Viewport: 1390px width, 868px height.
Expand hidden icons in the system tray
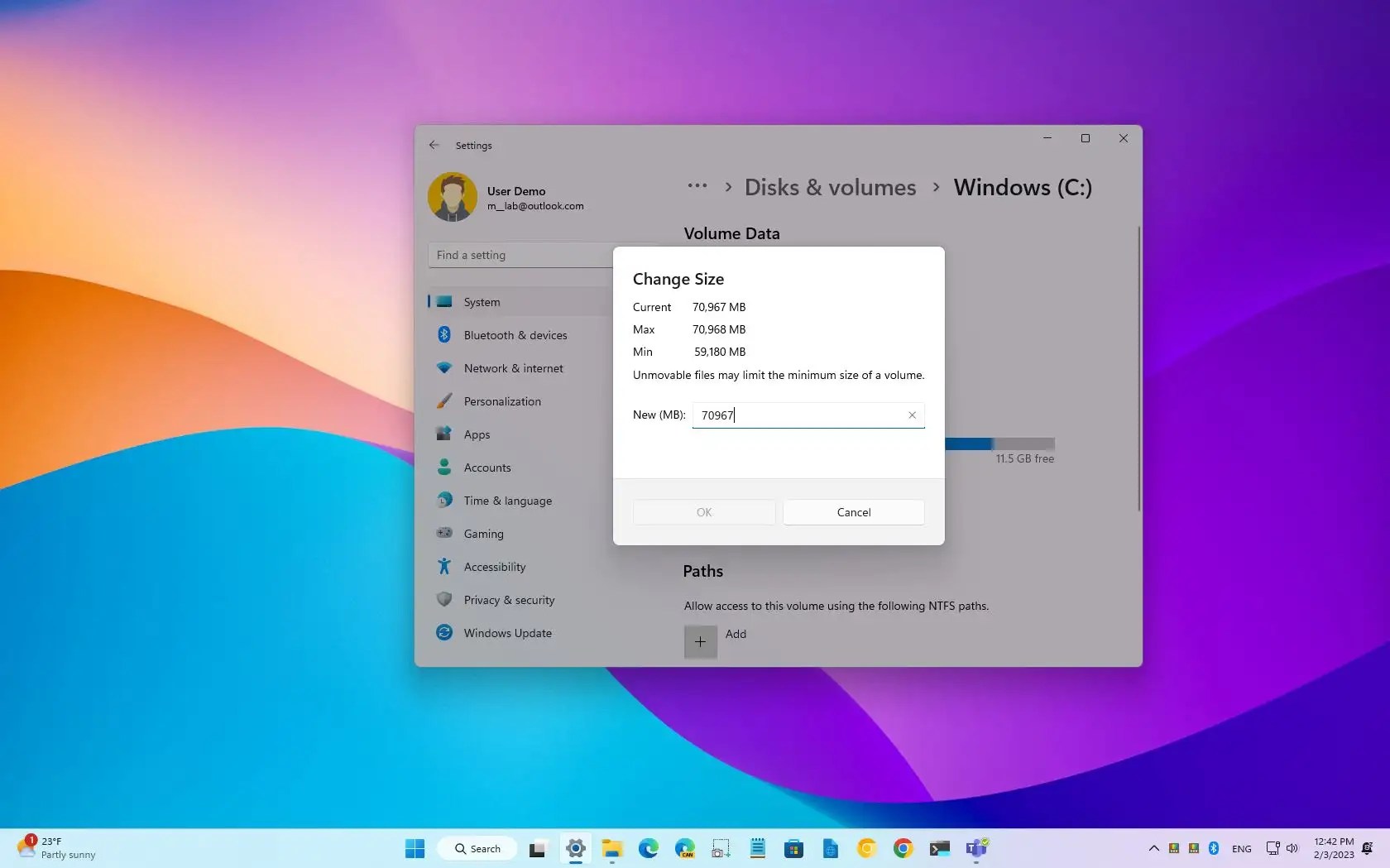pyautogui.click(x=1153, y=848)
